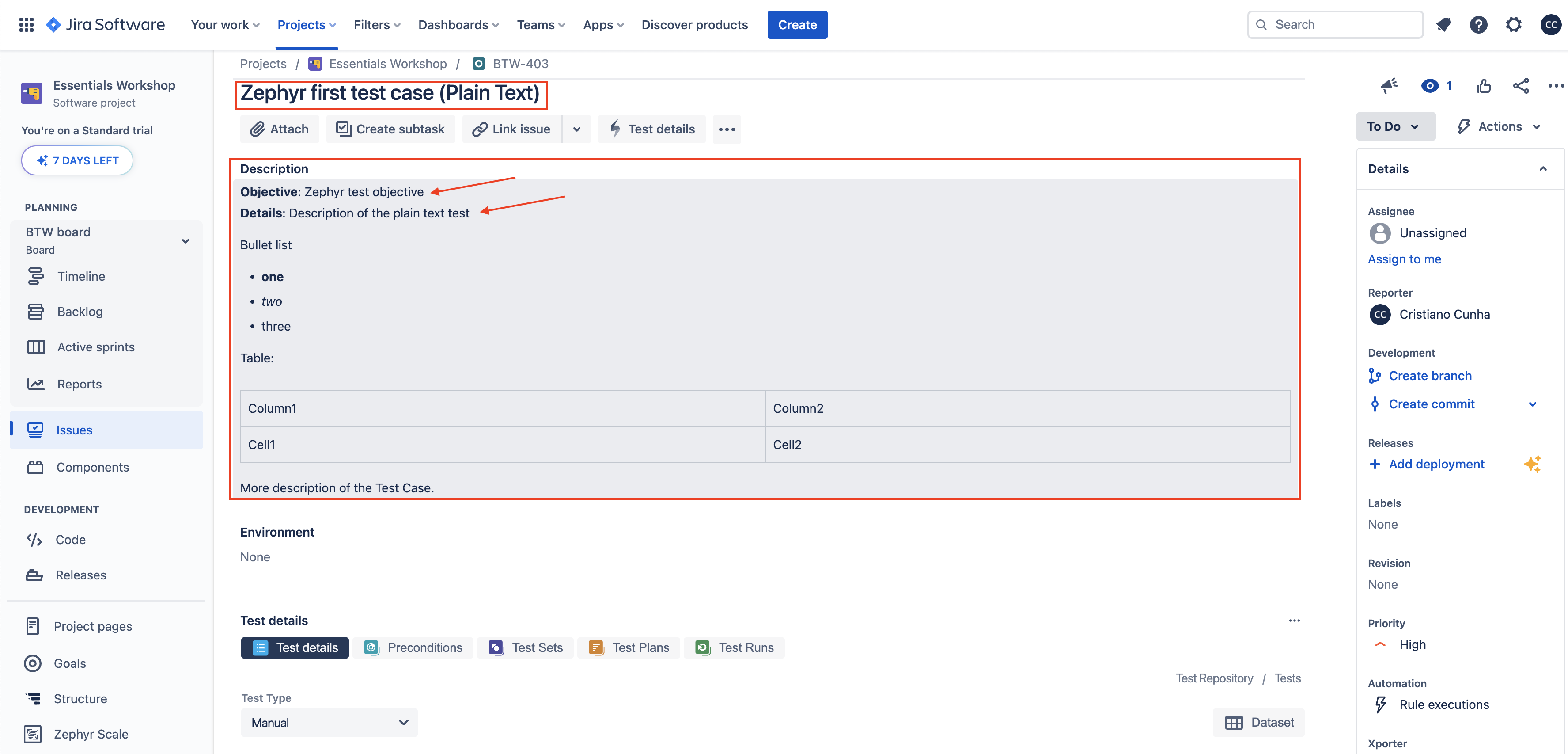This screenshot has height=754, width=1568.
Task: Open the notifications icon
Action: coord(1443,24)
